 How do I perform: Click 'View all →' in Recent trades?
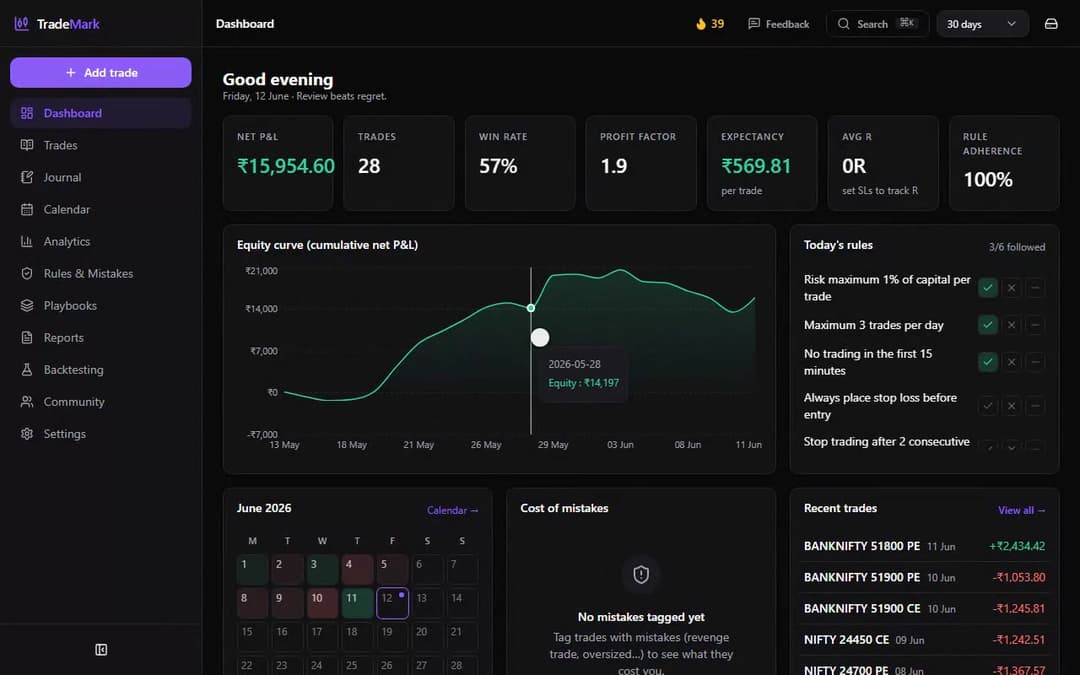point(1021,510)
